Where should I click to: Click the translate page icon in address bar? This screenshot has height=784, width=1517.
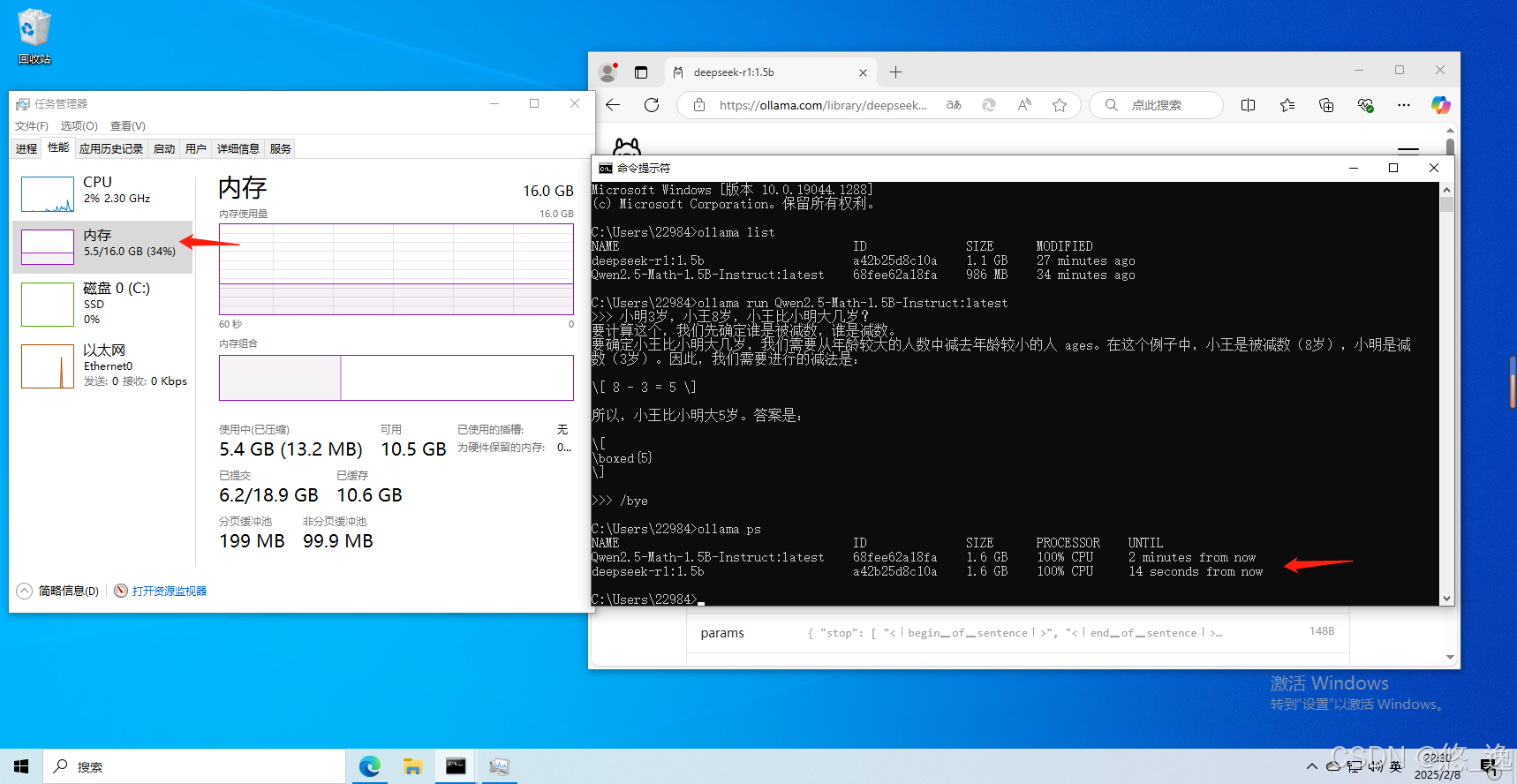(954, 105)
